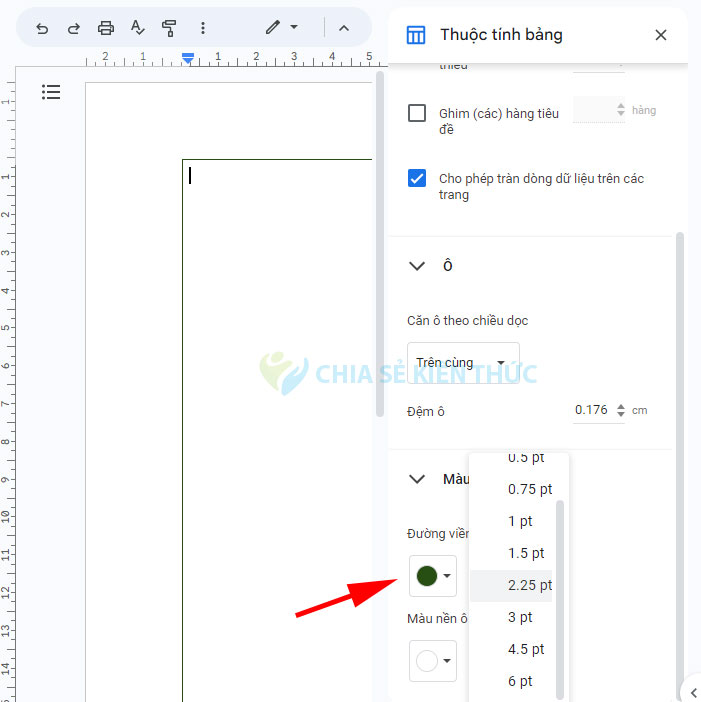Click the blue indent marker on the ruler

tap(188, 58)
